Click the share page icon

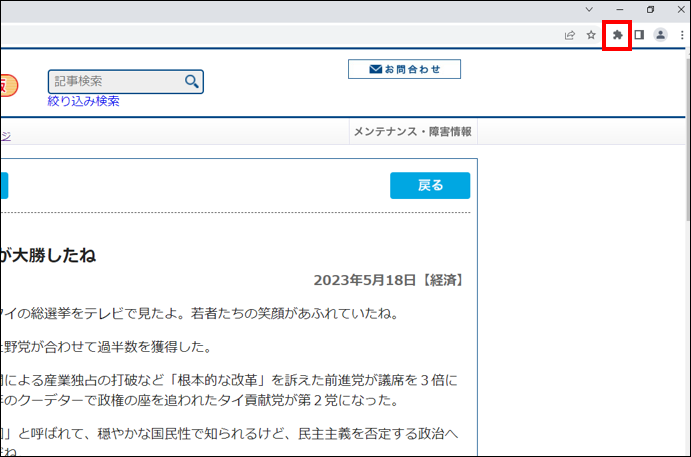pyautogui.click(x=570, y=35)
